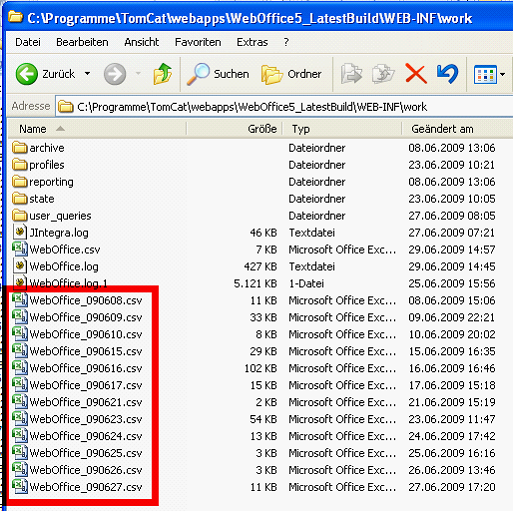Click the date 16.06.2009 16:46

tap(452, 368)
